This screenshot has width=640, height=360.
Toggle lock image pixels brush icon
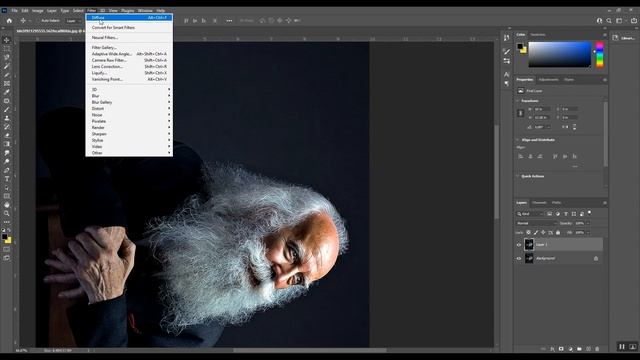point(536,232)
